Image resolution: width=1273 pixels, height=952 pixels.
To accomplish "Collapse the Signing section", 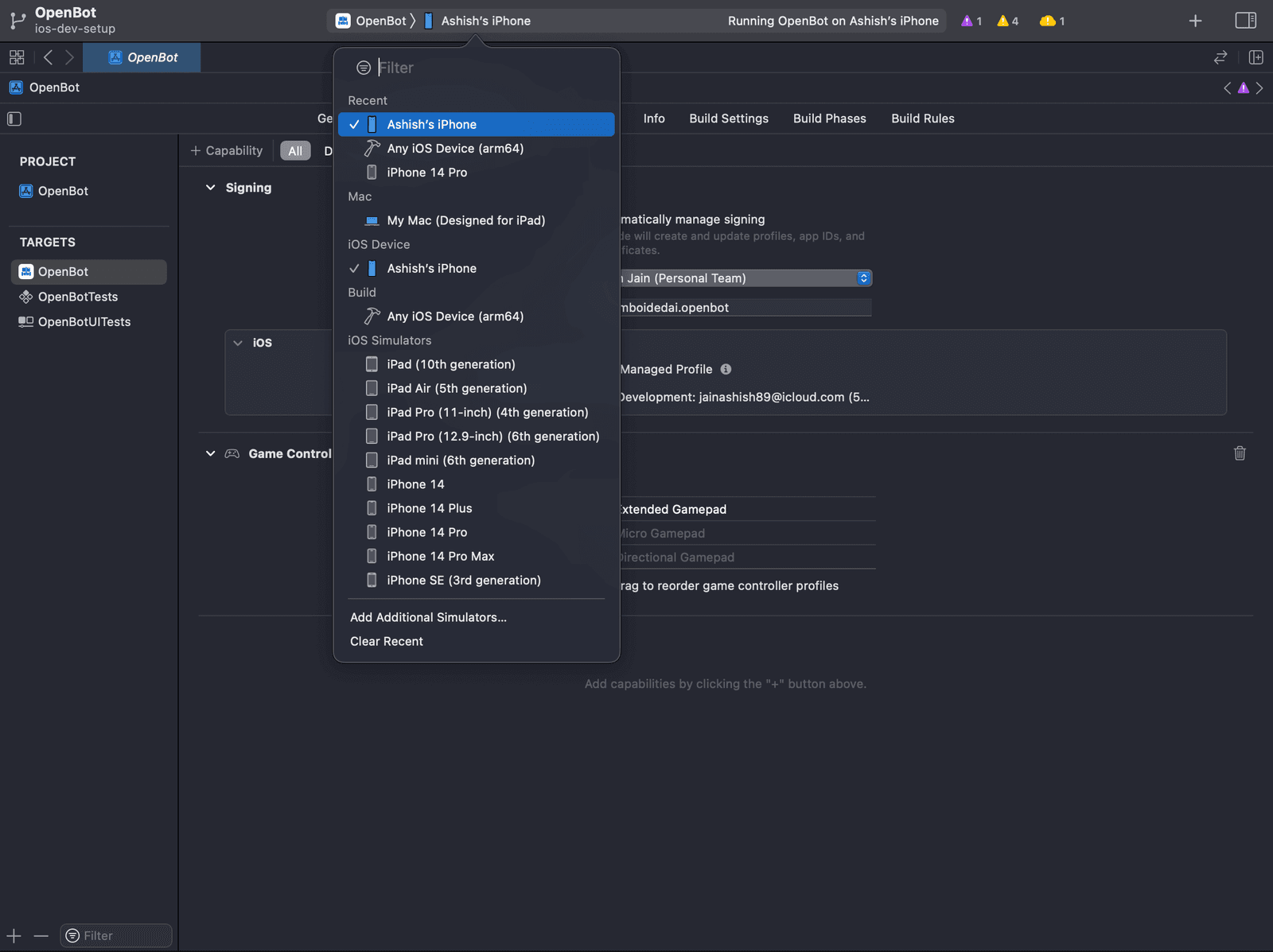I will (x=211, y=188).
